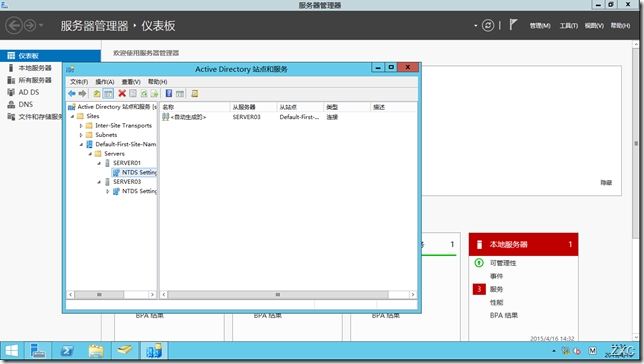Select Subnets tree item
Image resolution: width=644 pixels, height=364 pixels.
tap(106, 135)
